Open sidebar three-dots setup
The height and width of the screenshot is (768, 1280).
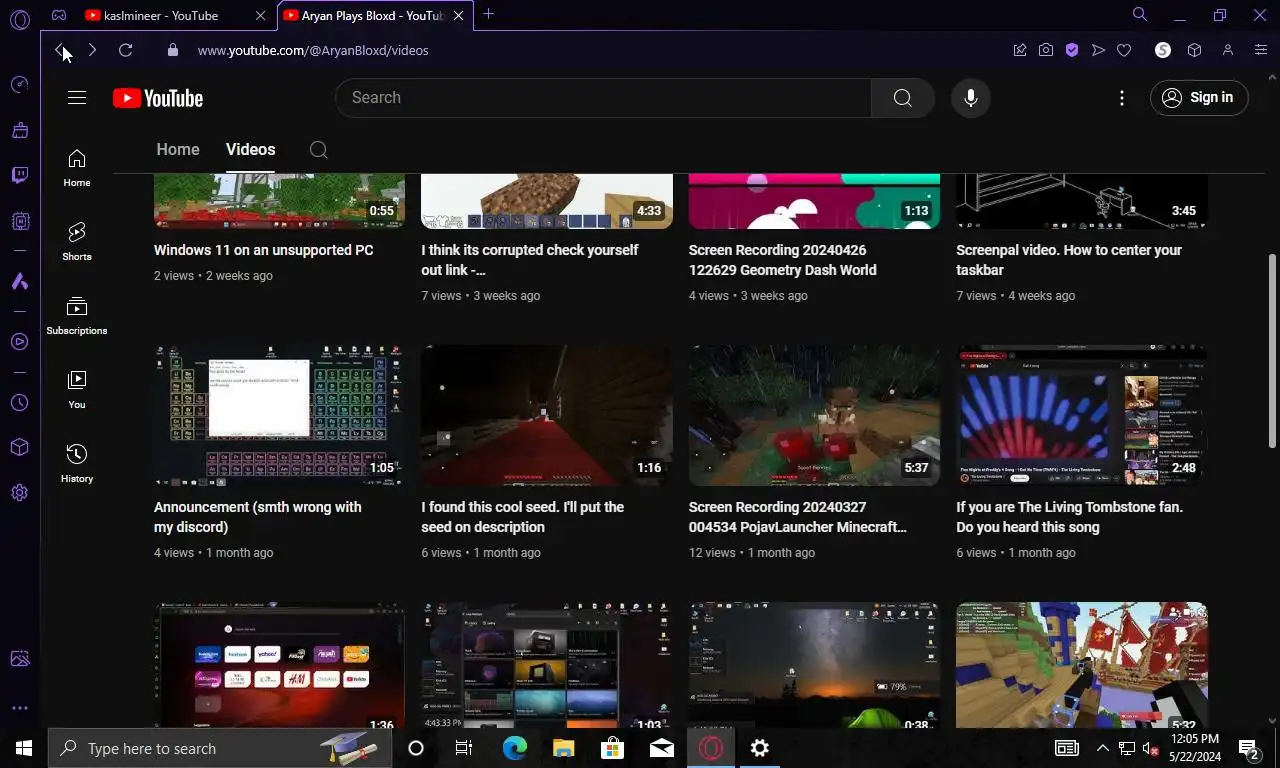coord(20,708)
